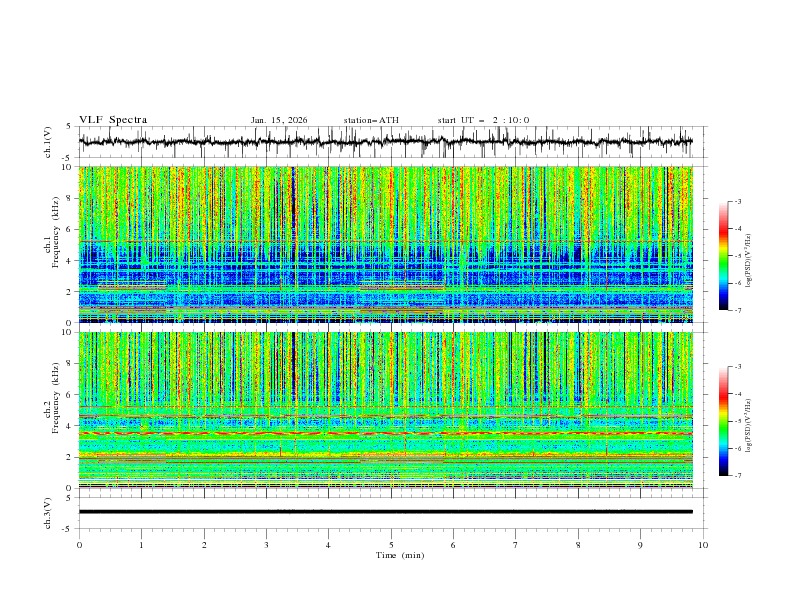Click the "Time (min)" axis label
Screen dimensions: 792x612
[400, 555]
